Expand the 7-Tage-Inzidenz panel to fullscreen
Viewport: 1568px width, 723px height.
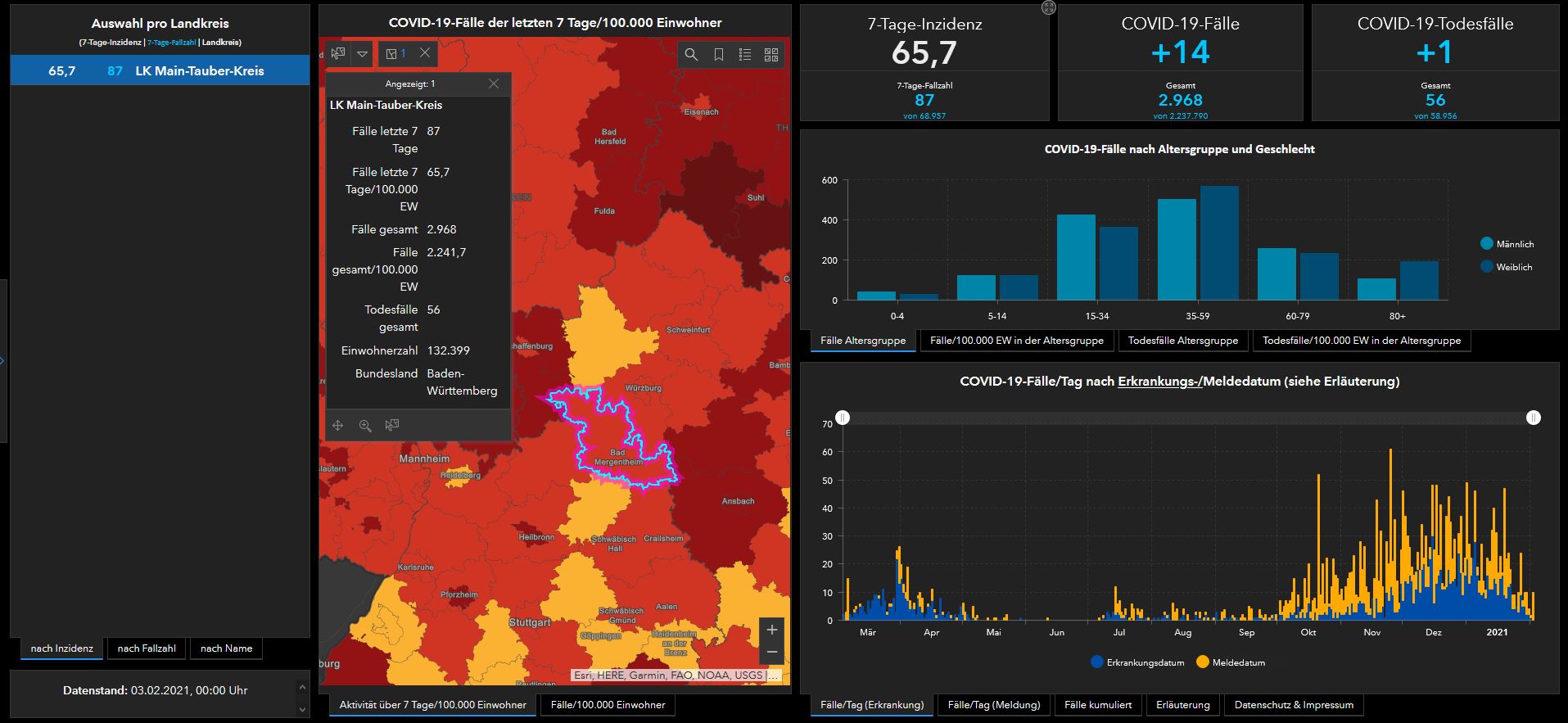[x=1048, y=7]
